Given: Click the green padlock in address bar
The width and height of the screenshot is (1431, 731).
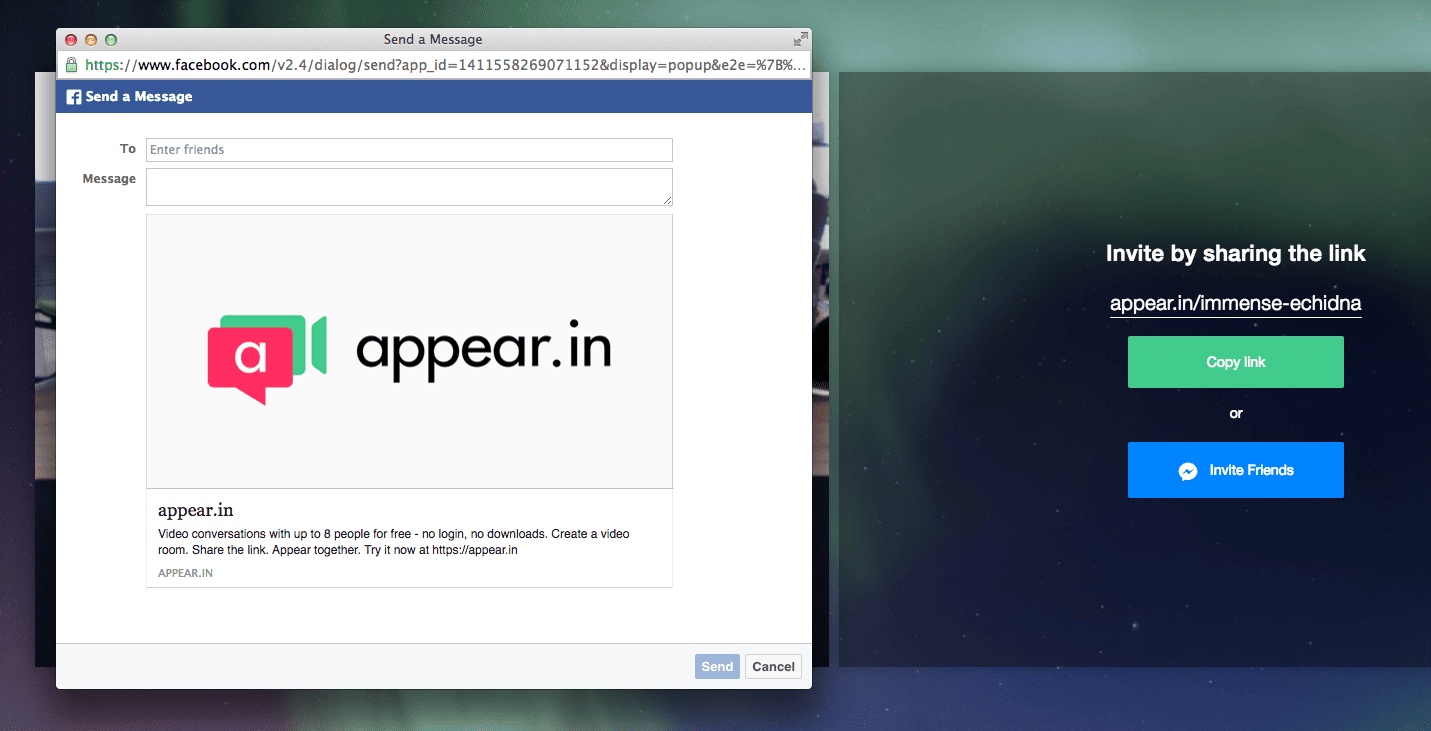Looking at the screenshot, I should pos(71,65).
